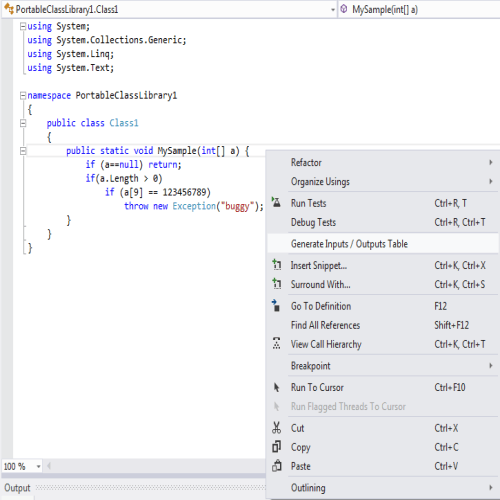Image resolution: width=500 pixels, height=500 pixels.
Task: Click the Cut scissors icon
Action: (x=276, y=428)
